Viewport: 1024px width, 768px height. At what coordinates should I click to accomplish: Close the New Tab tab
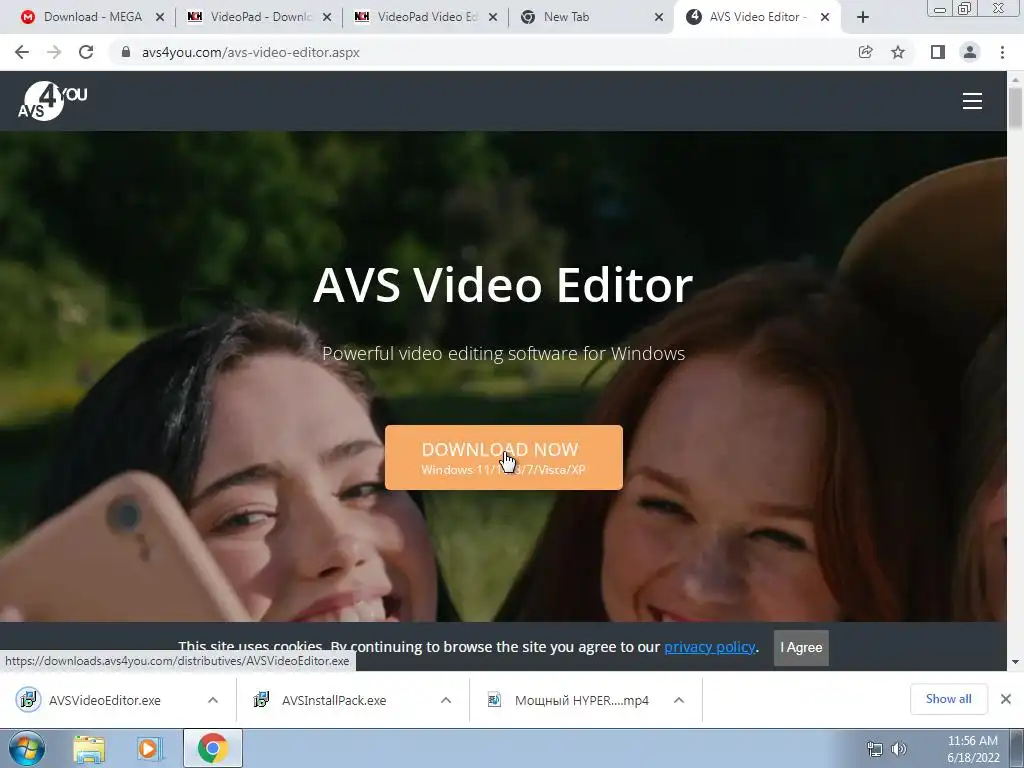(660, 17)
